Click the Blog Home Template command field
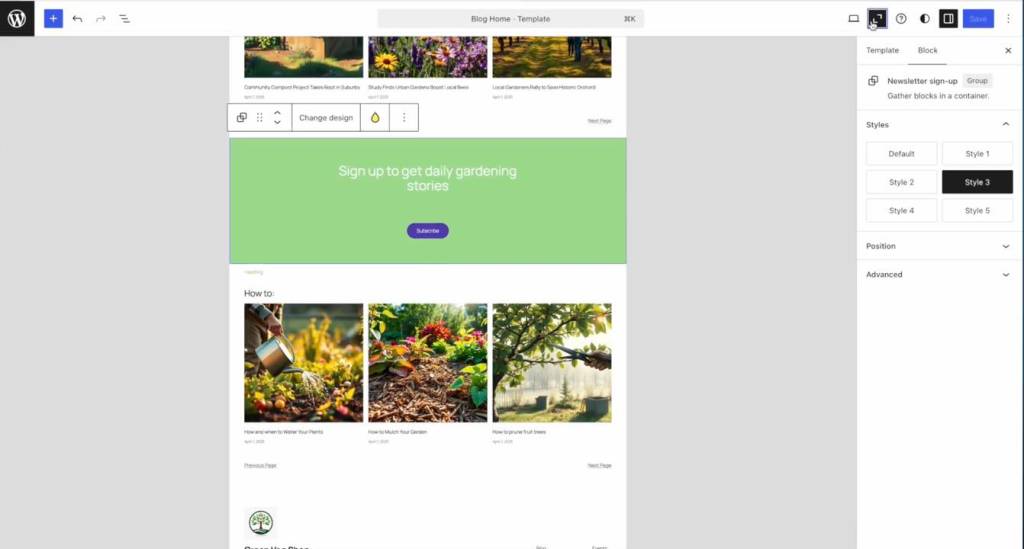This screenshot has height=549, width=1024. pyautogui.click(x=511, y=19)
